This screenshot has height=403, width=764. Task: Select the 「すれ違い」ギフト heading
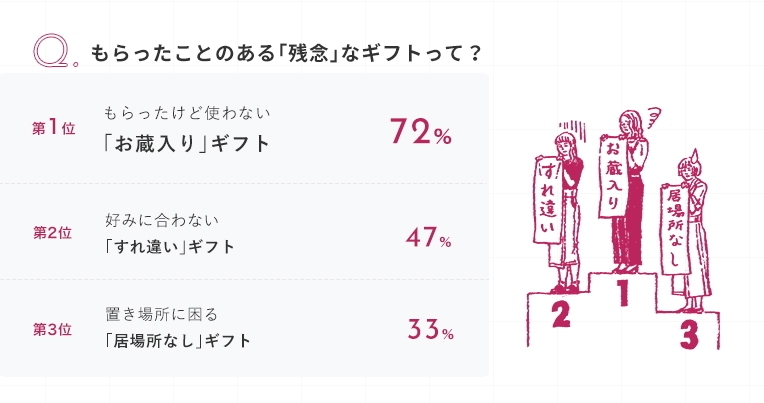tap(170, 246)
